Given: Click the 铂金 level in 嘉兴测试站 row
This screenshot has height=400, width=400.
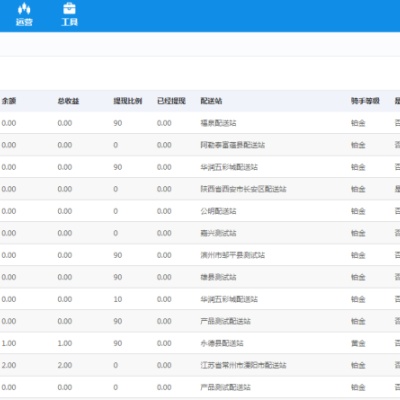Looking at the screenshot, I should [358, 233].
